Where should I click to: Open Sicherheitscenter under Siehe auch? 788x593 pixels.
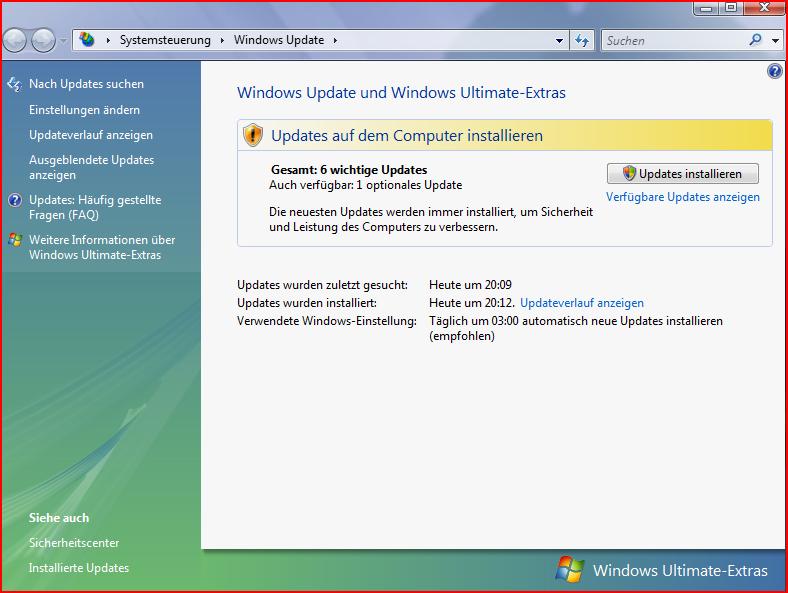pyautogui.click(x=74, y=543)
